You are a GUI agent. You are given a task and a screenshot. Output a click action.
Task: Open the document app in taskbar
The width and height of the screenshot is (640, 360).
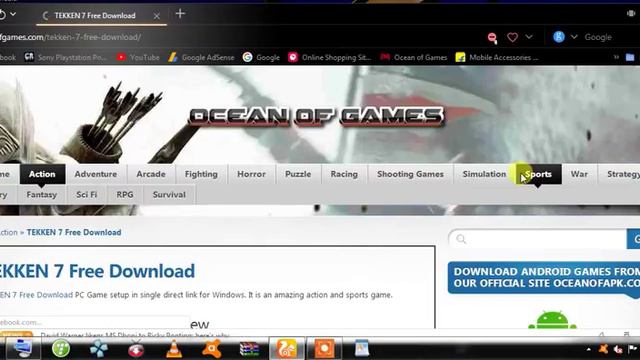click(x=362, y=349)
